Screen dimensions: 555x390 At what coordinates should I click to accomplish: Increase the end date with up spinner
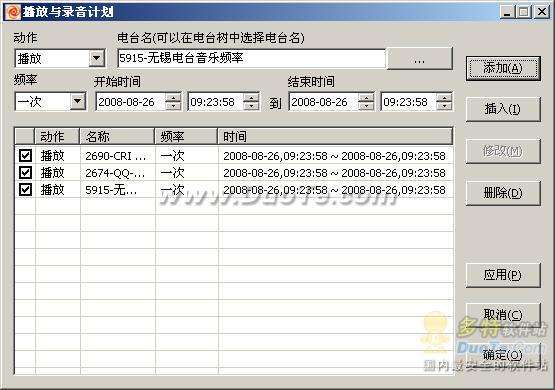pyautogui.click(x=366, y=98)
